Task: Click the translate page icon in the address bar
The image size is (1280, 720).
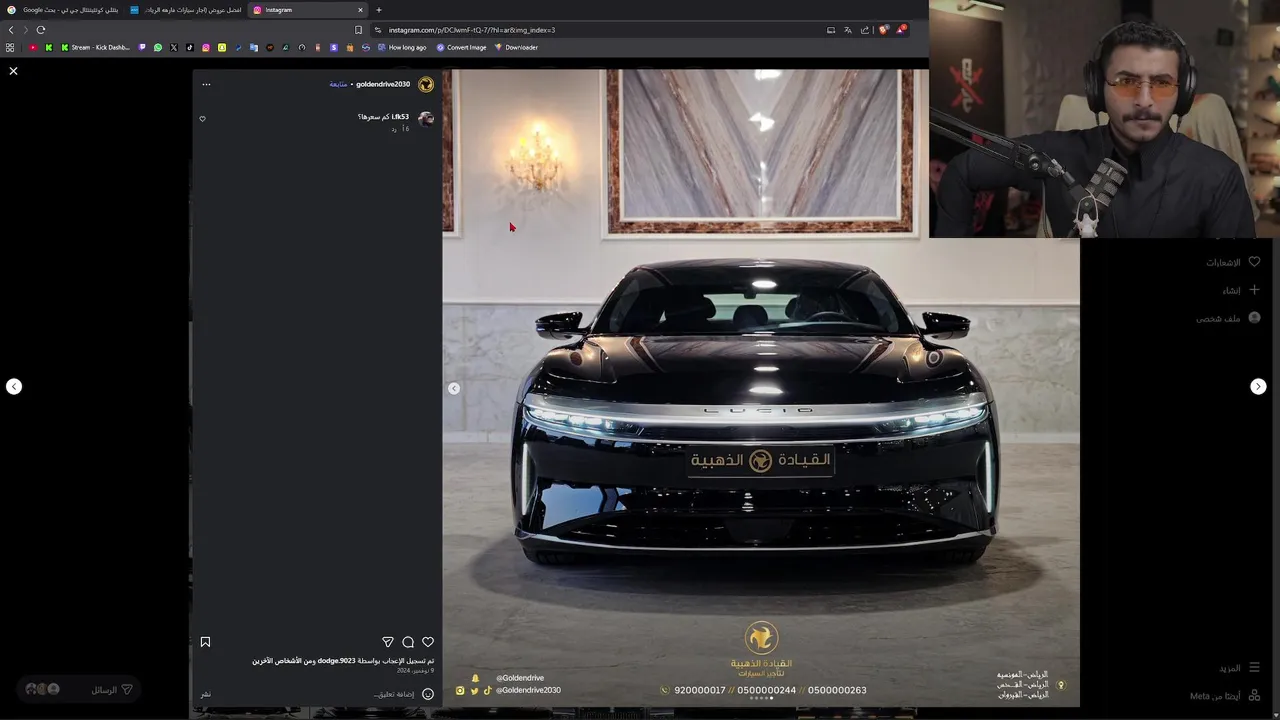Action: [848, 30]
